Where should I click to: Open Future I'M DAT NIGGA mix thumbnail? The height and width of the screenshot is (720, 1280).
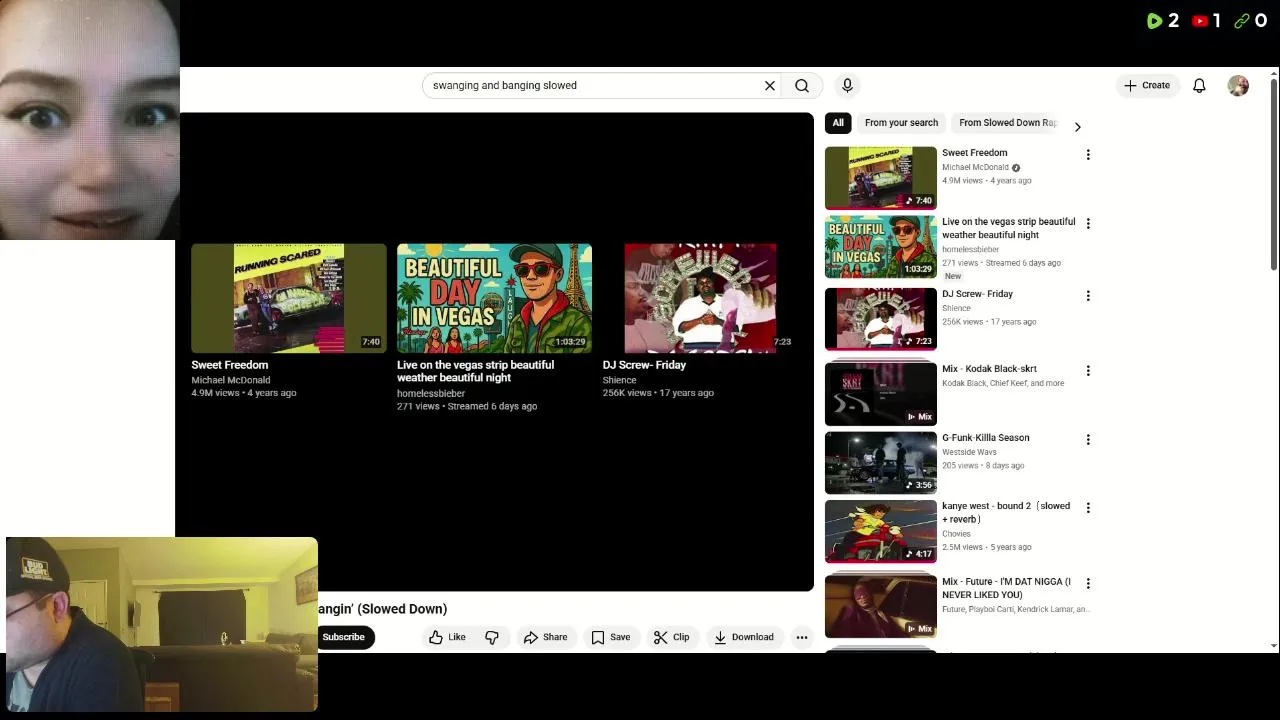(x=881, y=606)
